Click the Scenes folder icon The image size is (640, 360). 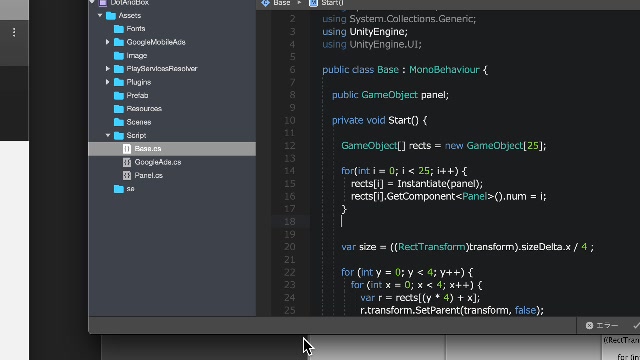coord(119,122)
